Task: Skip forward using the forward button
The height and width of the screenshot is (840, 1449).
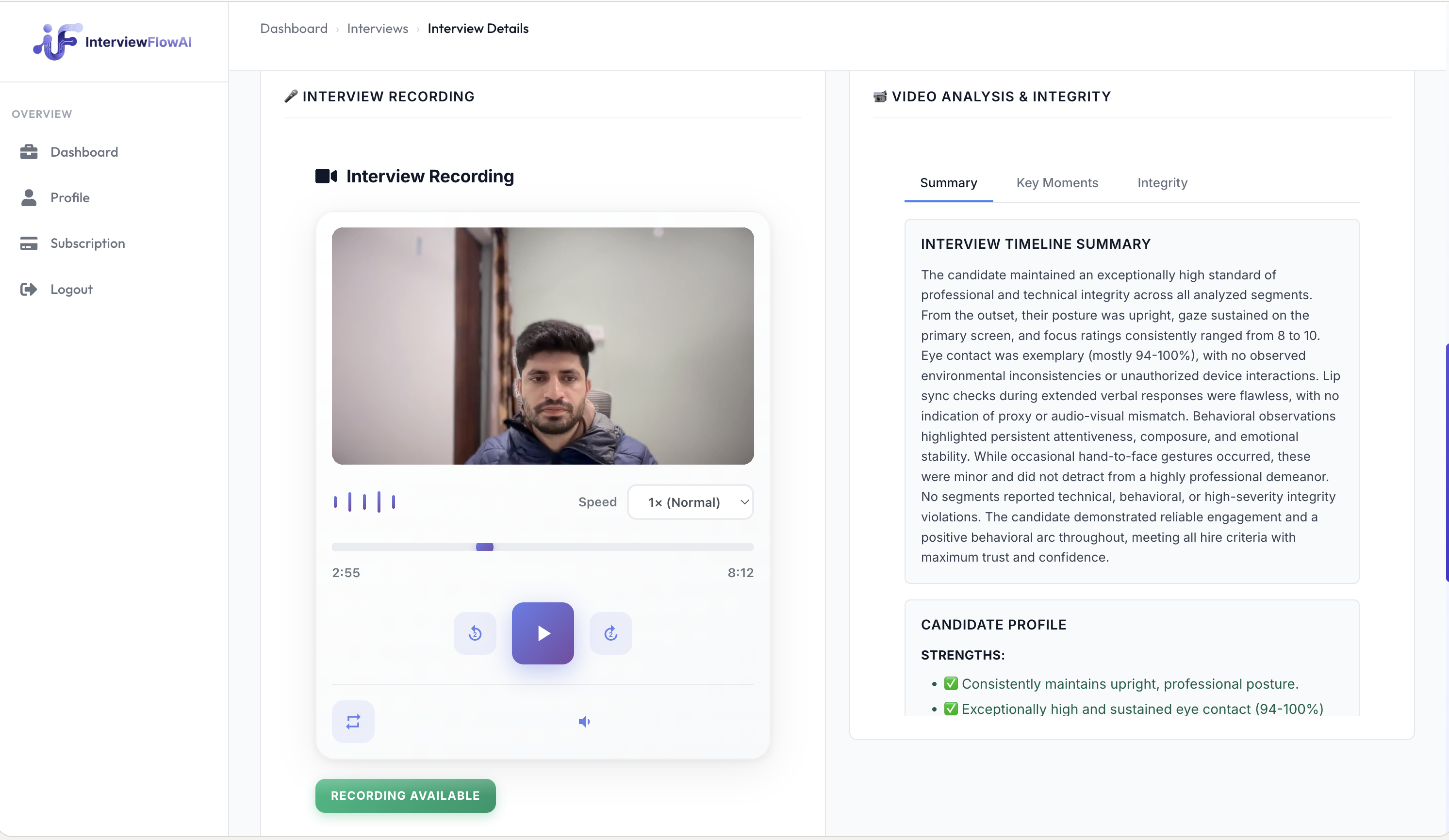Action: click(x=610, y=633)
